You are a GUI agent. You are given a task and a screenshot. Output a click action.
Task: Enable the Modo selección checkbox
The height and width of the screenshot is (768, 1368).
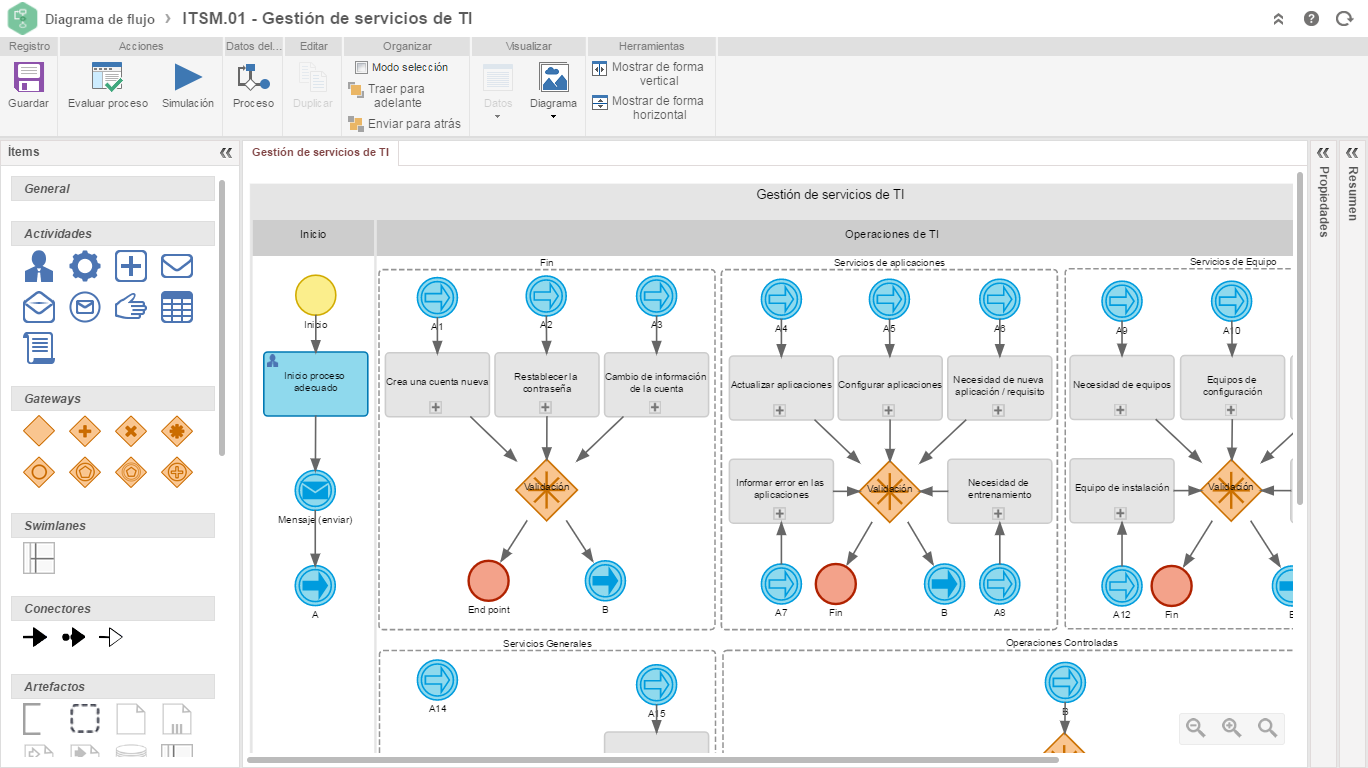362,67
